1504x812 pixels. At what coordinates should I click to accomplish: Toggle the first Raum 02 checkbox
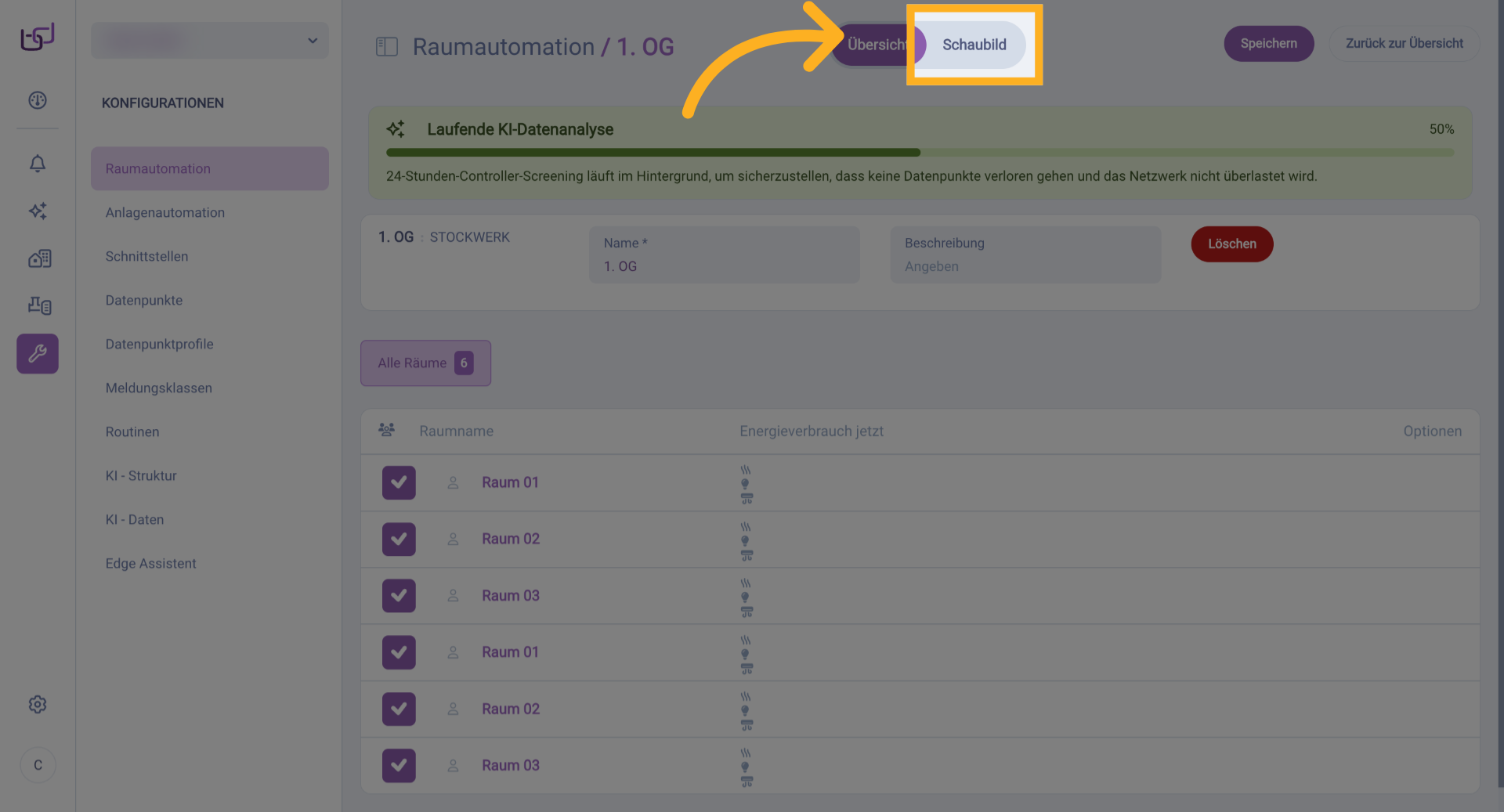click(399, 539)
